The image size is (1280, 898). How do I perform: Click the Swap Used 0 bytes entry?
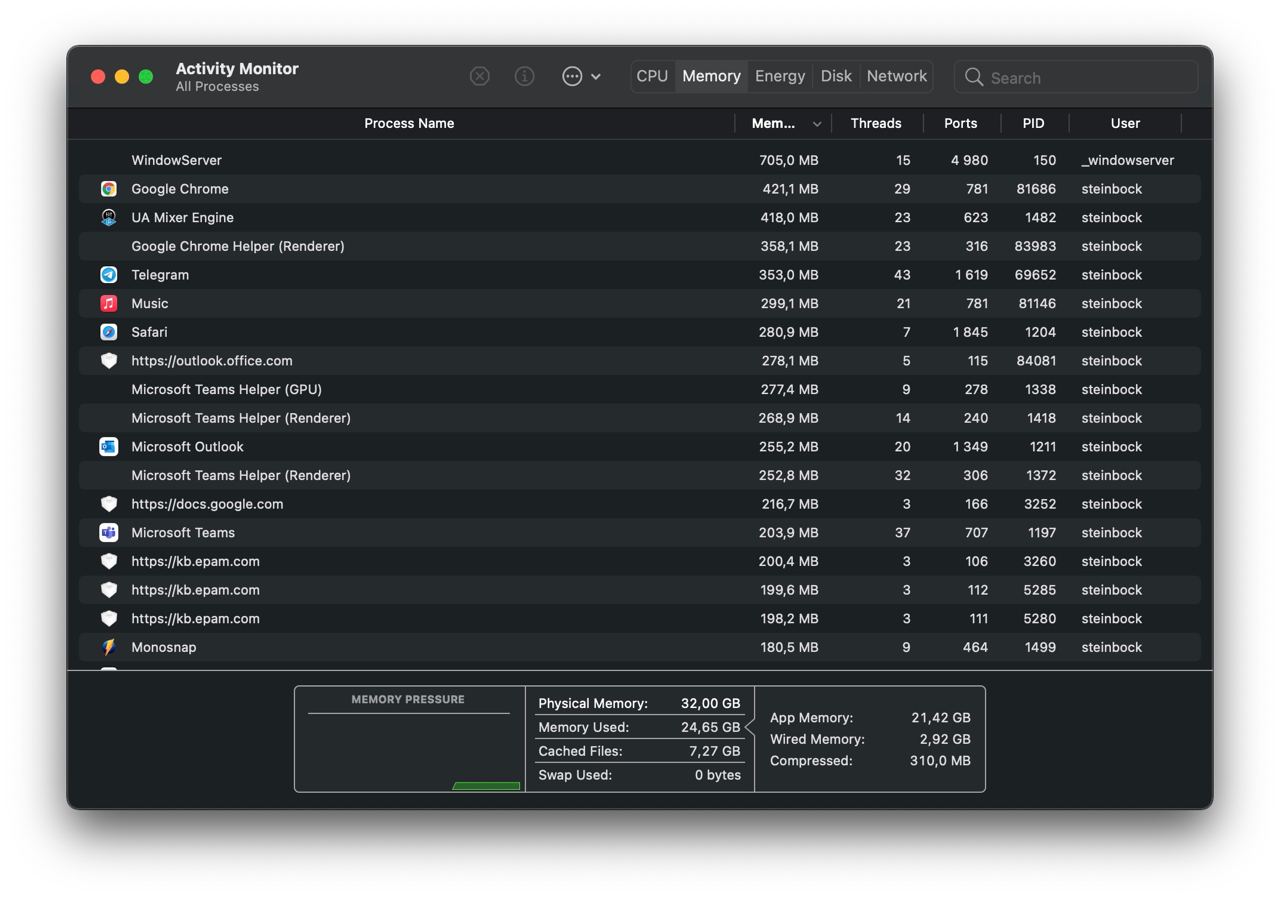pos(639,775)
